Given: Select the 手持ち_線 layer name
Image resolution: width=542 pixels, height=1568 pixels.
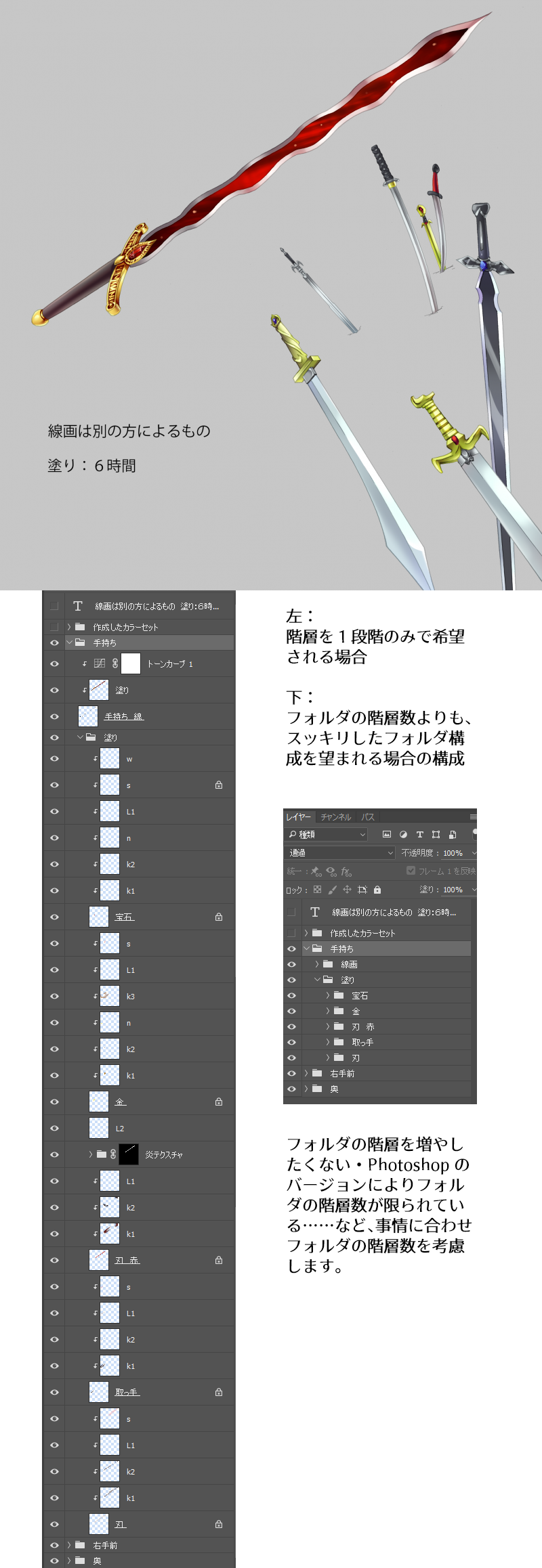Looking at the screenshot, I should coord(124,716).
